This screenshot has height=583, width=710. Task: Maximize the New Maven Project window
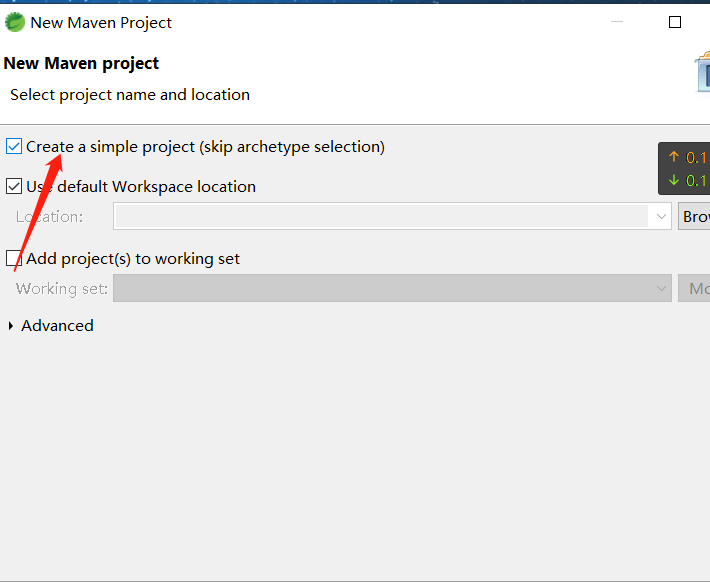(x=675, y=22)
